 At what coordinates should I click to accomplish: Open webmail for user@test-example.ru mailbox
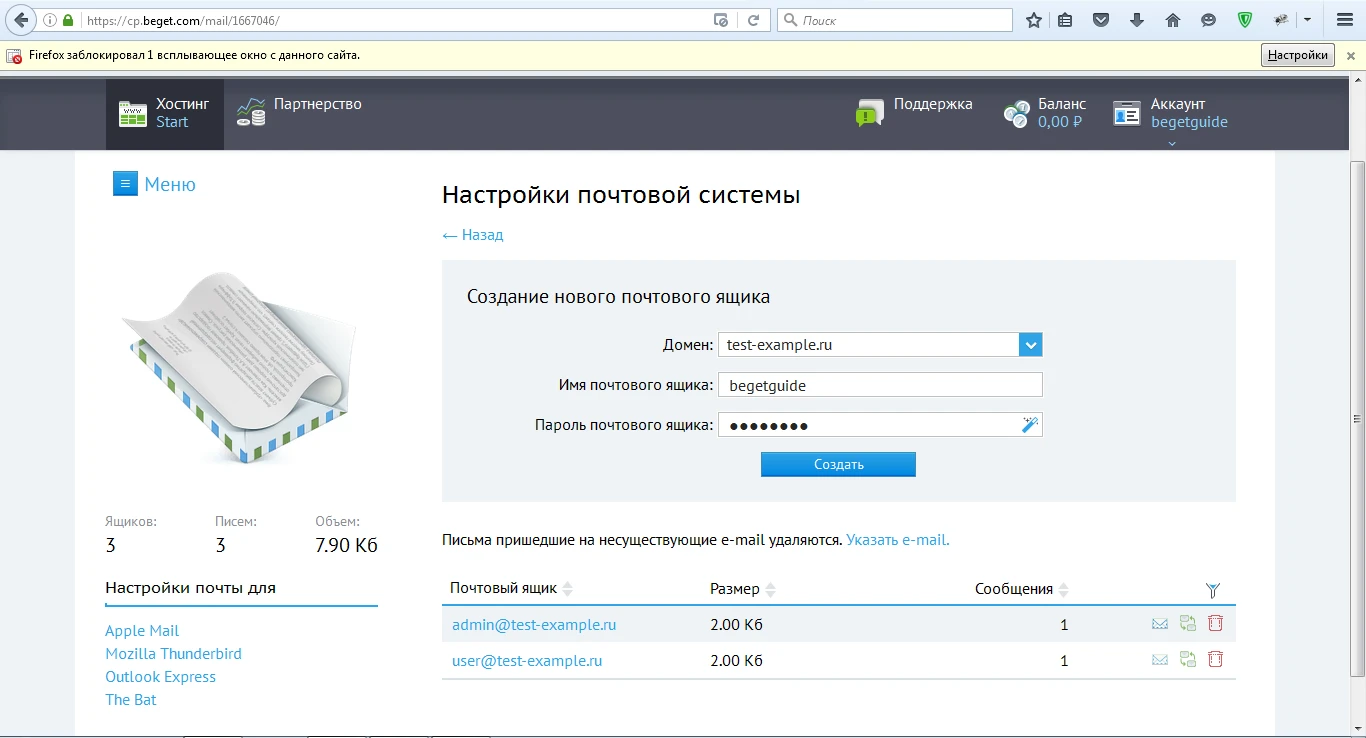point(1159,659)
